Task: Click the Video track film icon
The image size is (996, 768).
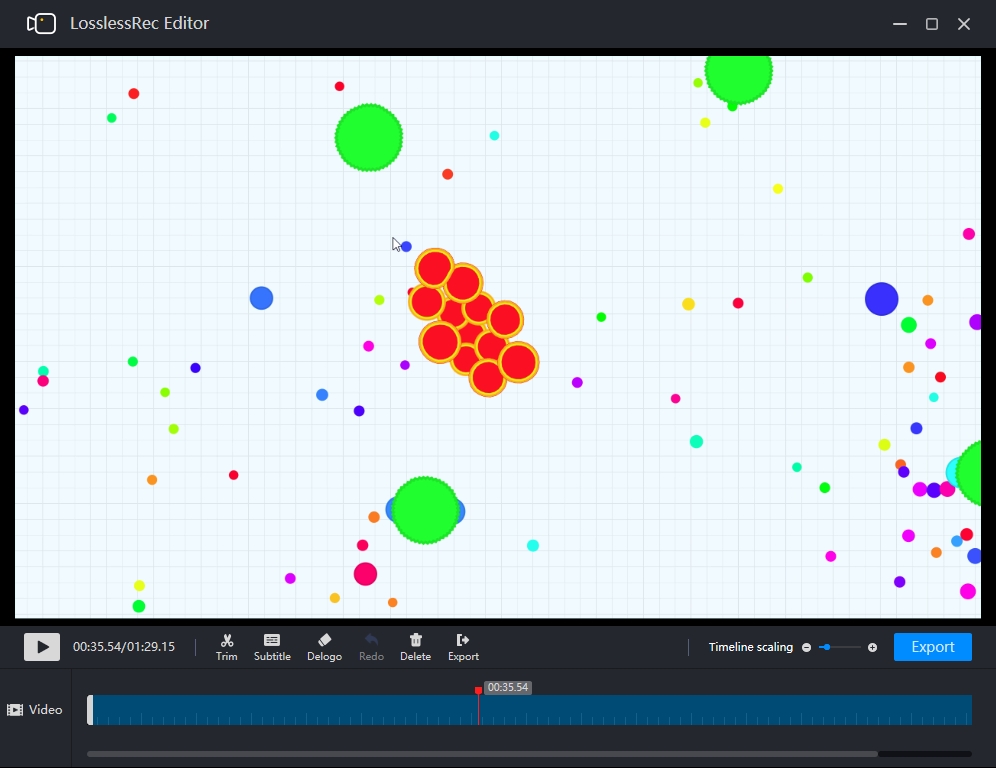Action: pyautogui.click(x=15, y=710)
